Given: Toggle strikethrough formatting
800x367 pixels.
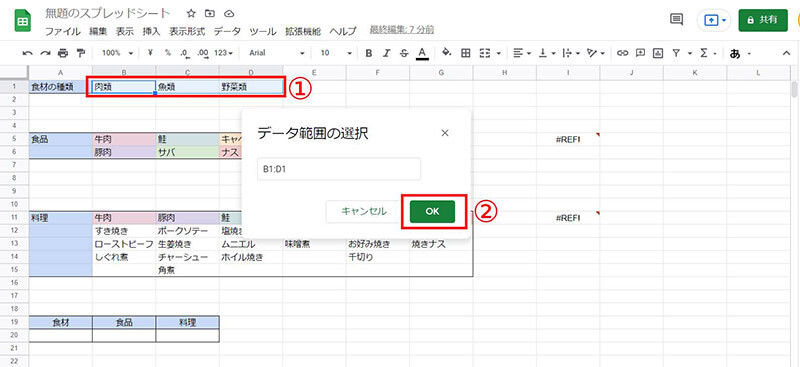Looking at the screenshot, I should pos(404,53).
